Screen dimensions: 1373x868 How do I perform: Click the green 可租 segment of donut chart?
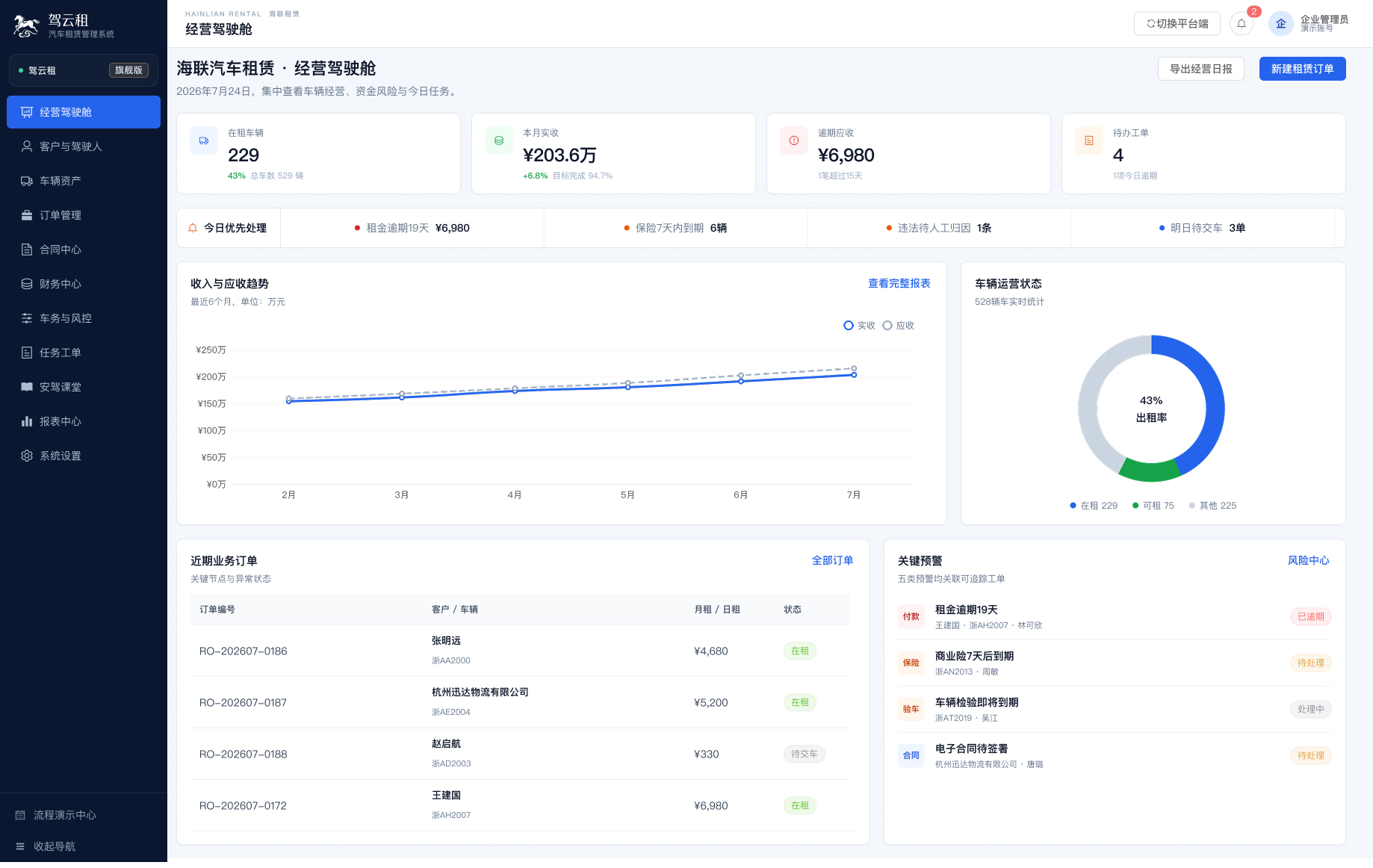[x=1149, y=471]
